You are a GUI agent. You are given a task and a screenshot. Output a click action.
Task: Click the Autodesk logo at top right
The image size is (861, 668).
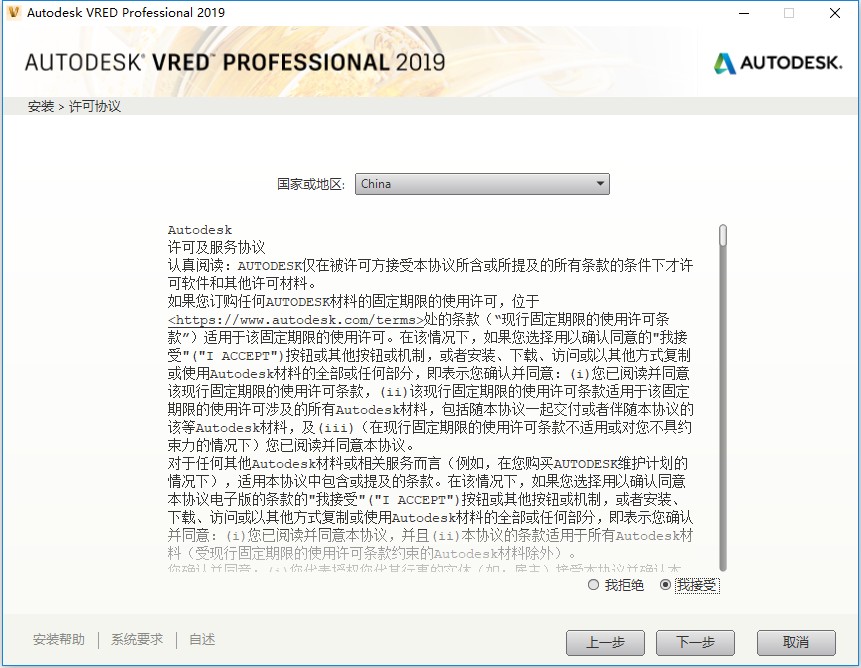coord(778,63)
